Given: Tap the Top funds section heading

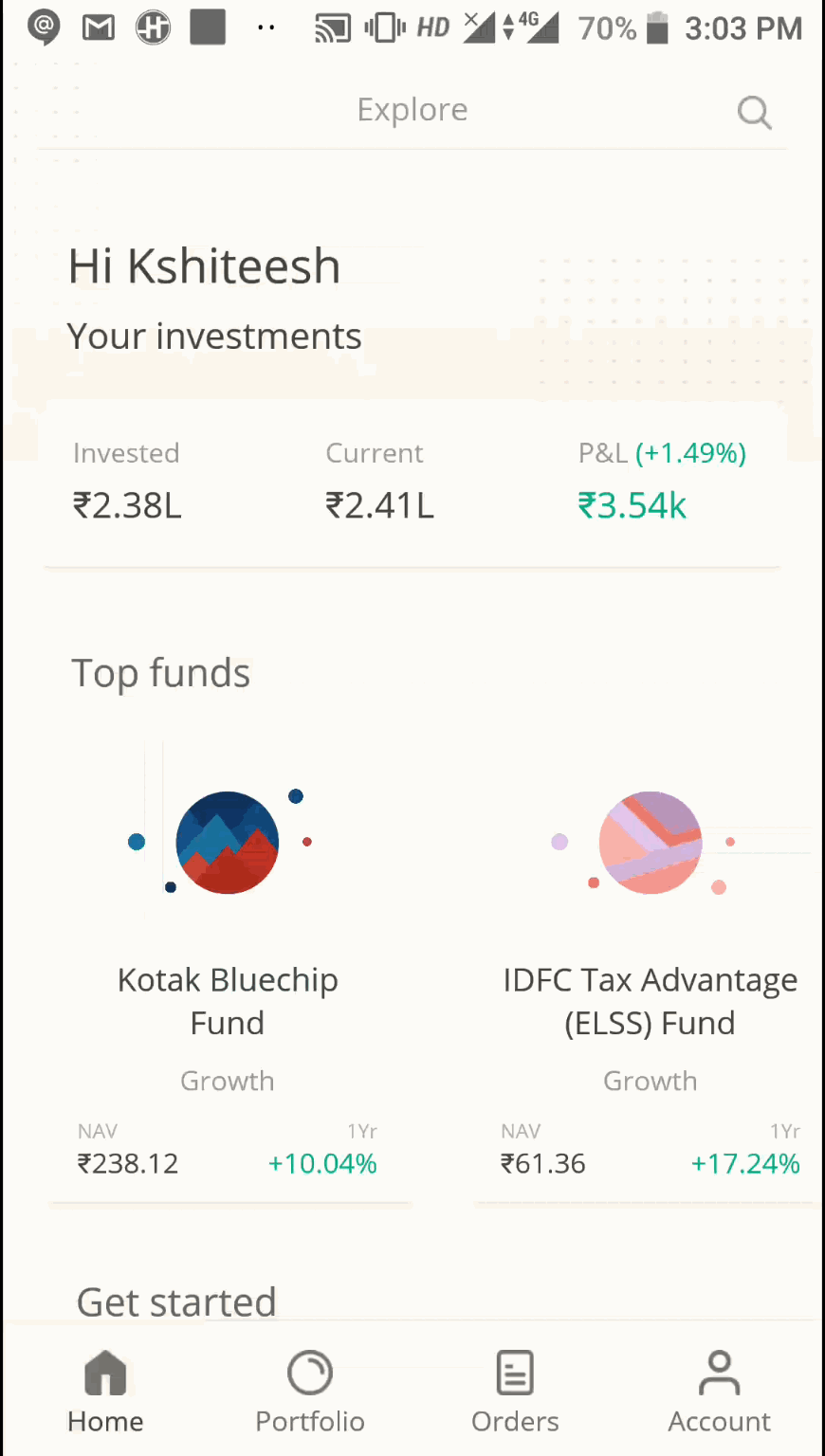Looking at the screenshot, I should click(161, 673).
